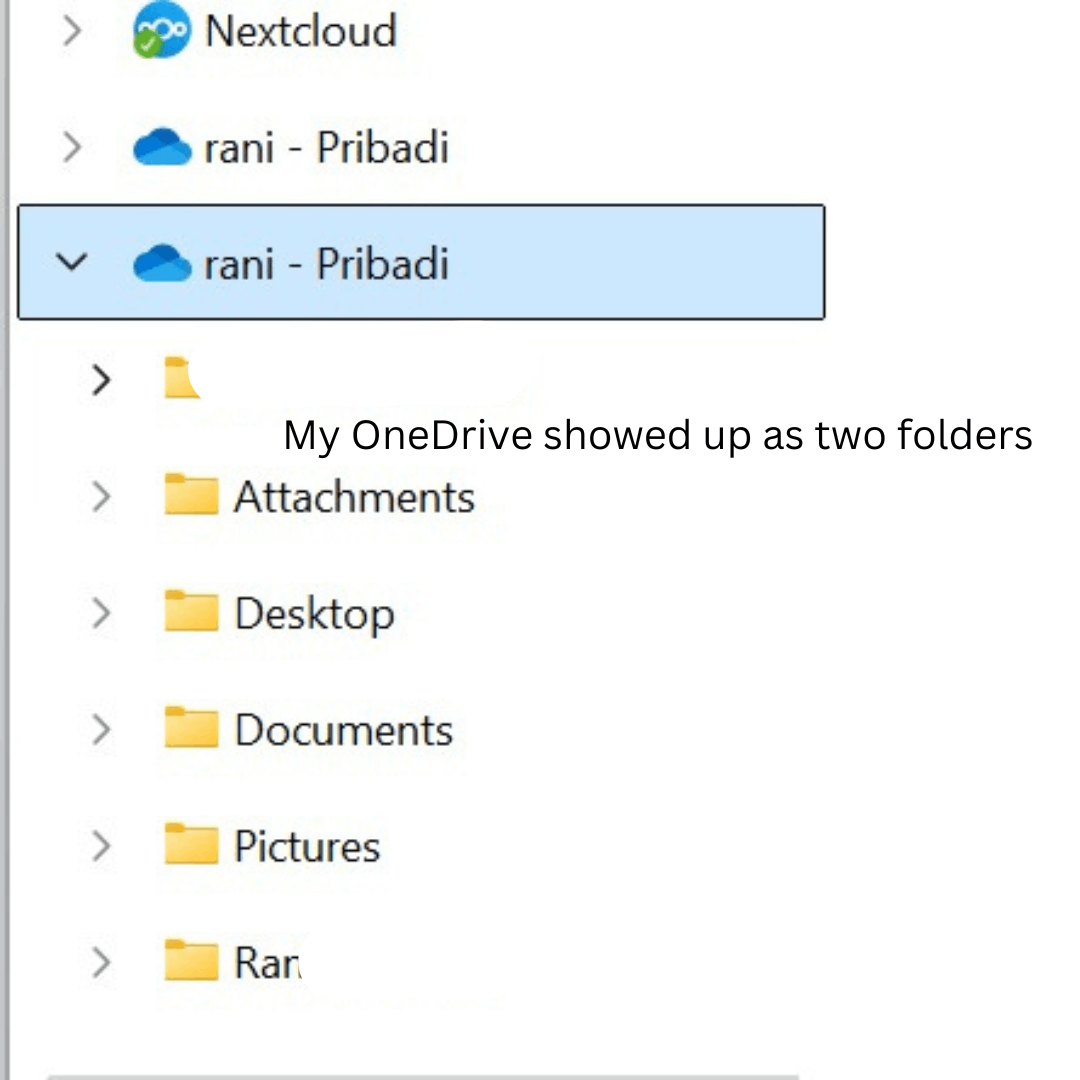Select the partially hidden Ran folder
The width and height of the screenshot is (1080, 1080).
coord(266,963)
